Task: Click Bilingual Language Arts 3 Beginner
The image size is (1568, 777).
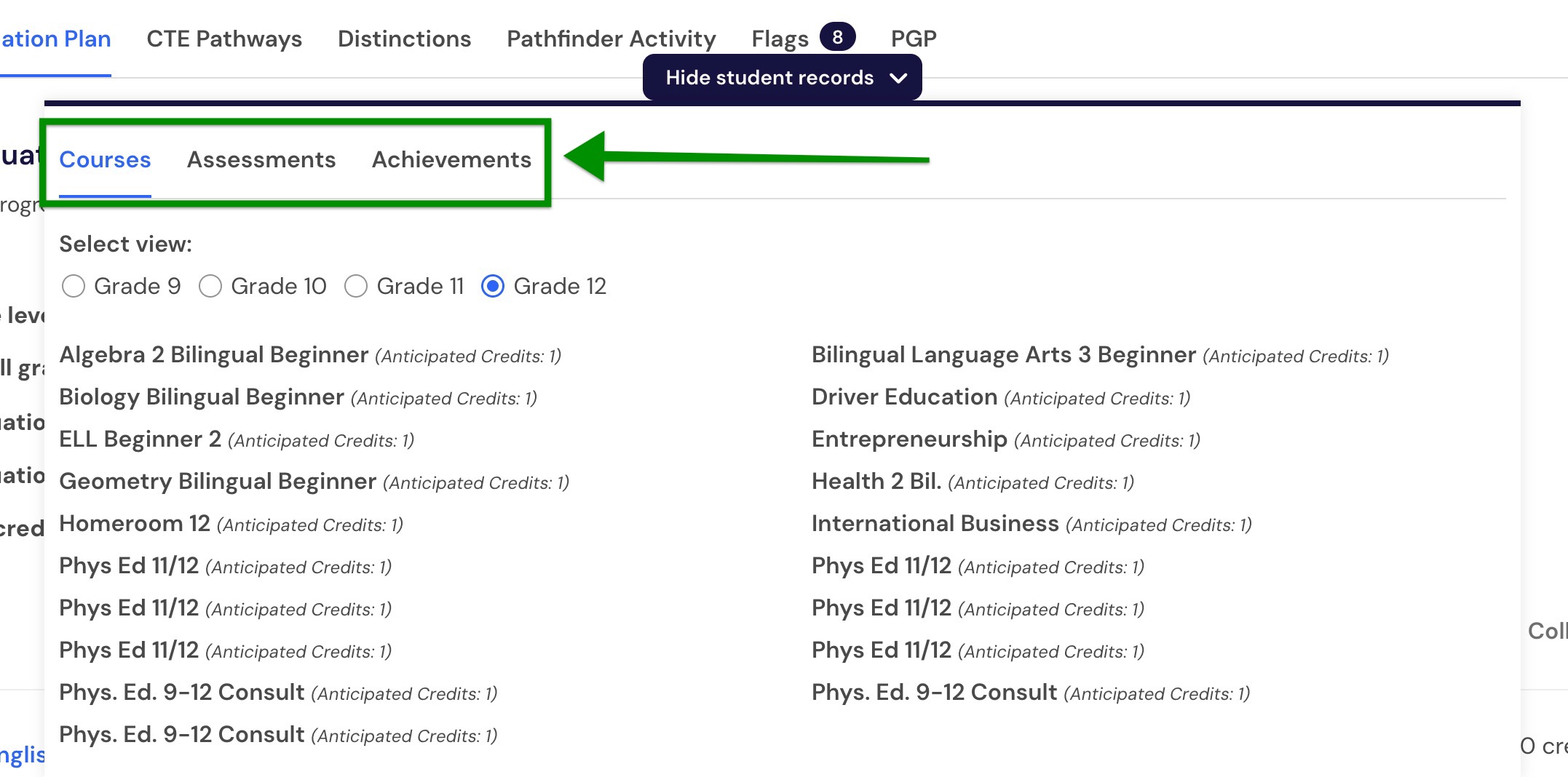Action: click(x=1004, y=355)
